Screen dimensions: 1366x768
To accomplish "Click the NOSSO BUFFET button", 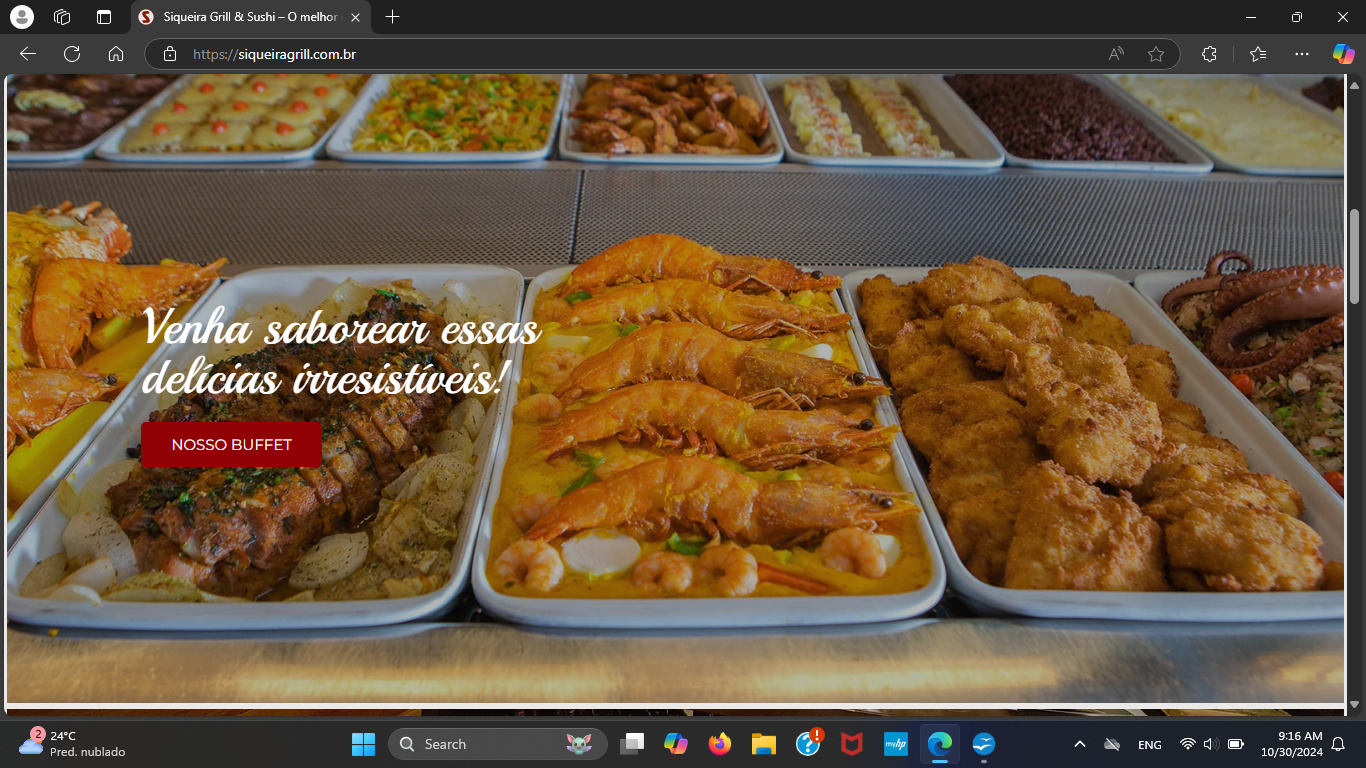I will coord(231,445).
